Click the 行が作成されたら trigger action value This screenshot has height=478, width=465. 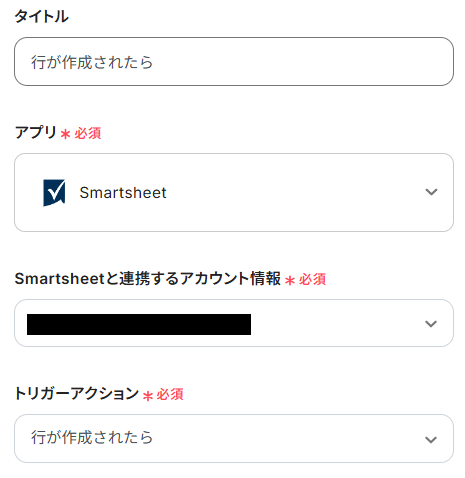point(92,437)
